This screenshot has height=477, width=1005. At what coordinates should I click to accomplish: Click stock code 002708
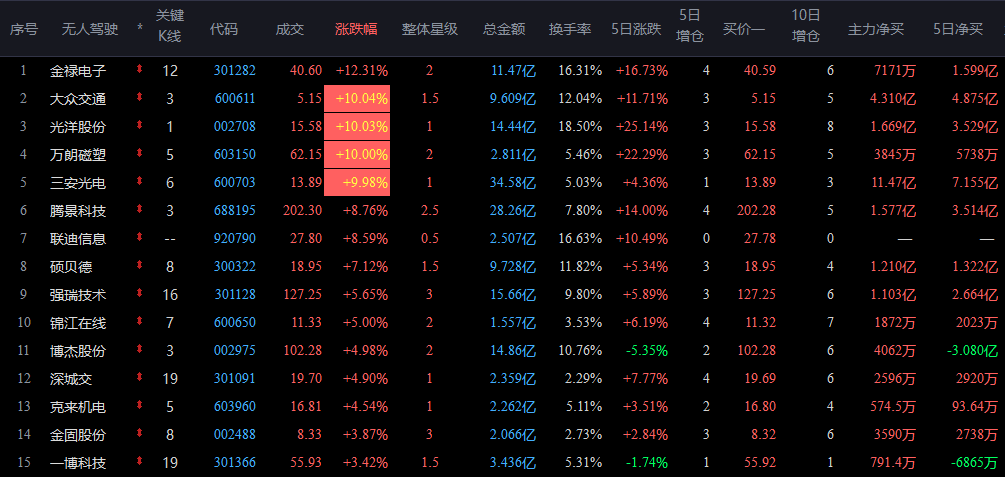point(235,127)
